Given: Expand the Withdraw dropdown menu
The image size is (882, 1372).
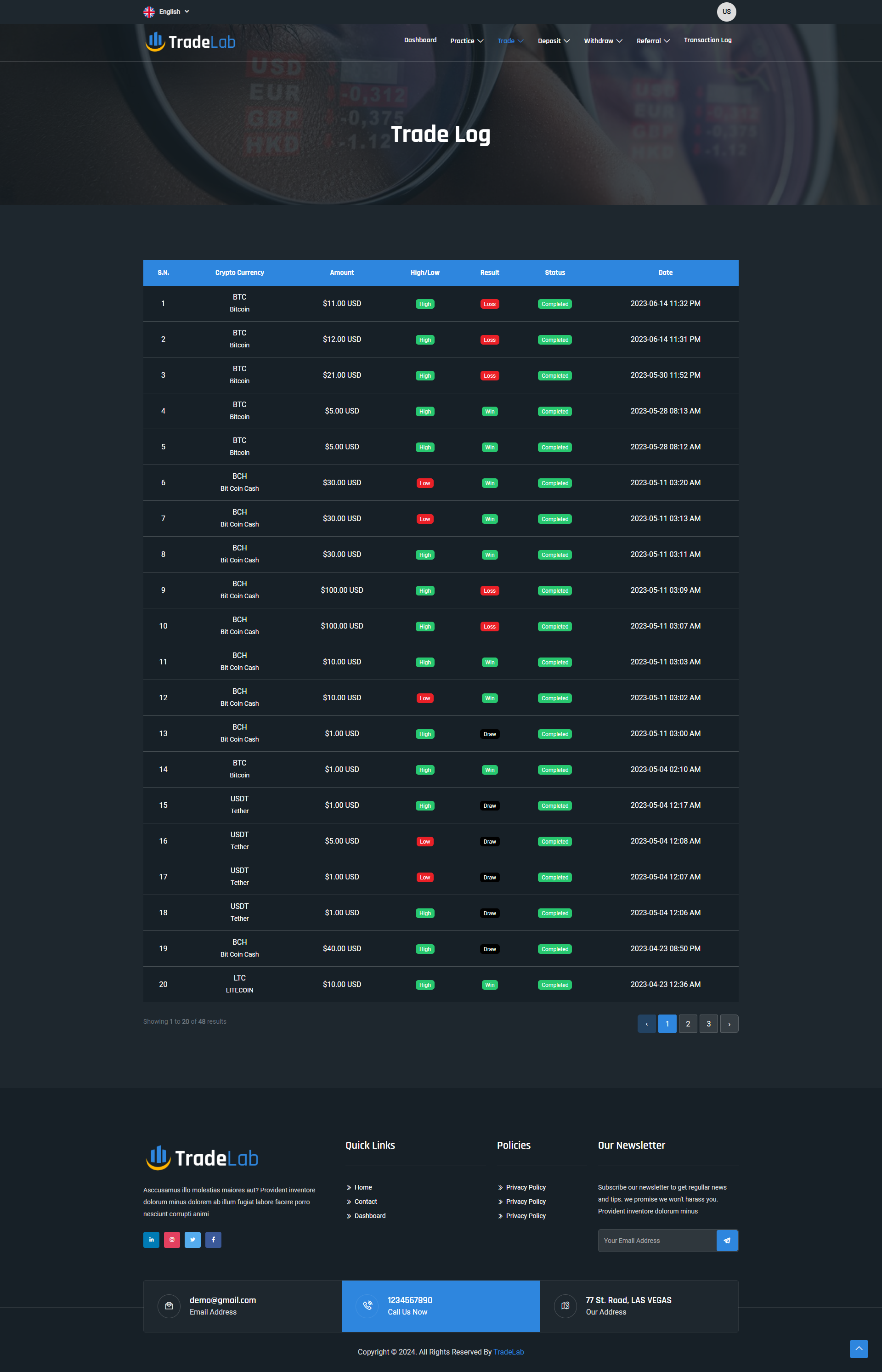Looking at the screenshot, I should point(603,41).
